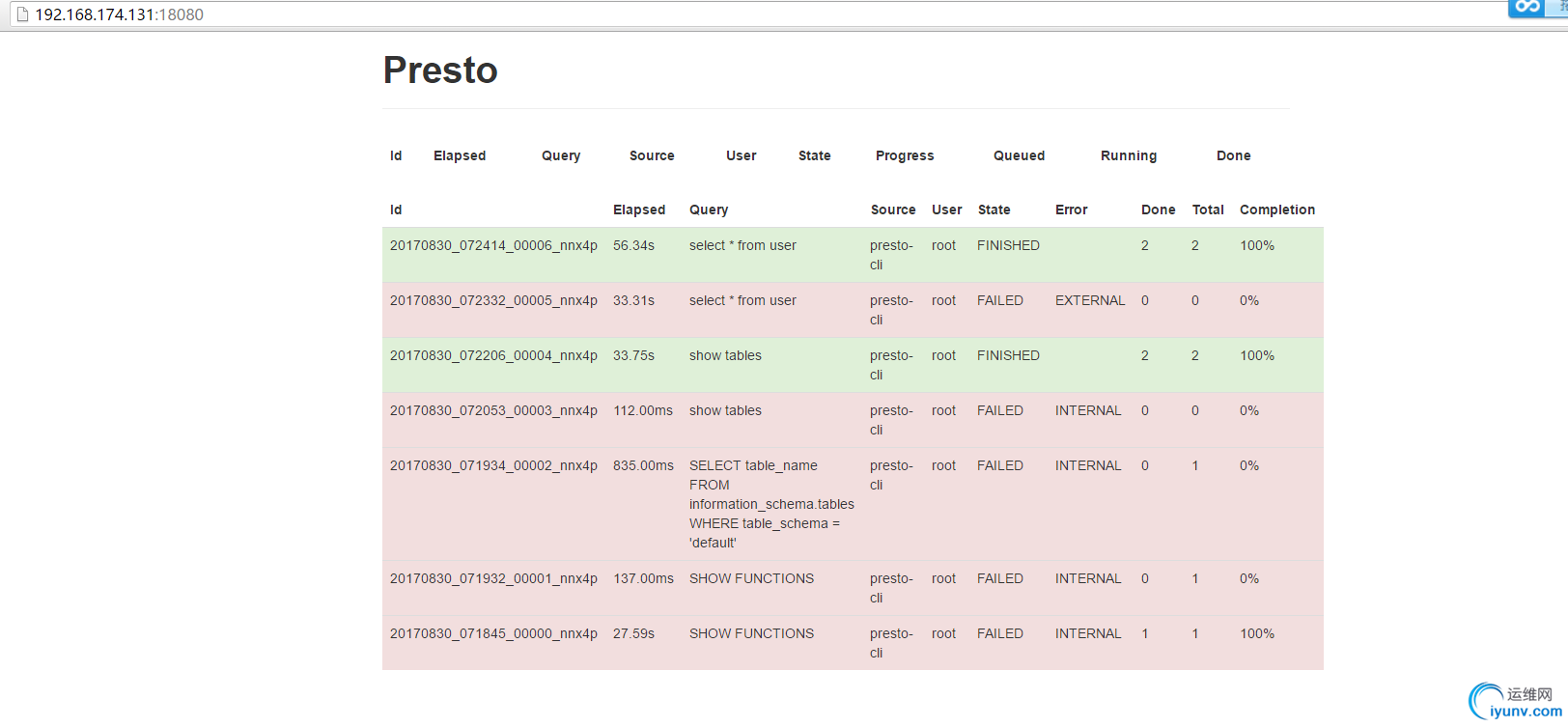This screenshot has height=727, width=1568.
Task: Click the FAILED state in 27.59s row
Action: pyautogui.click(x=999, y=633)
